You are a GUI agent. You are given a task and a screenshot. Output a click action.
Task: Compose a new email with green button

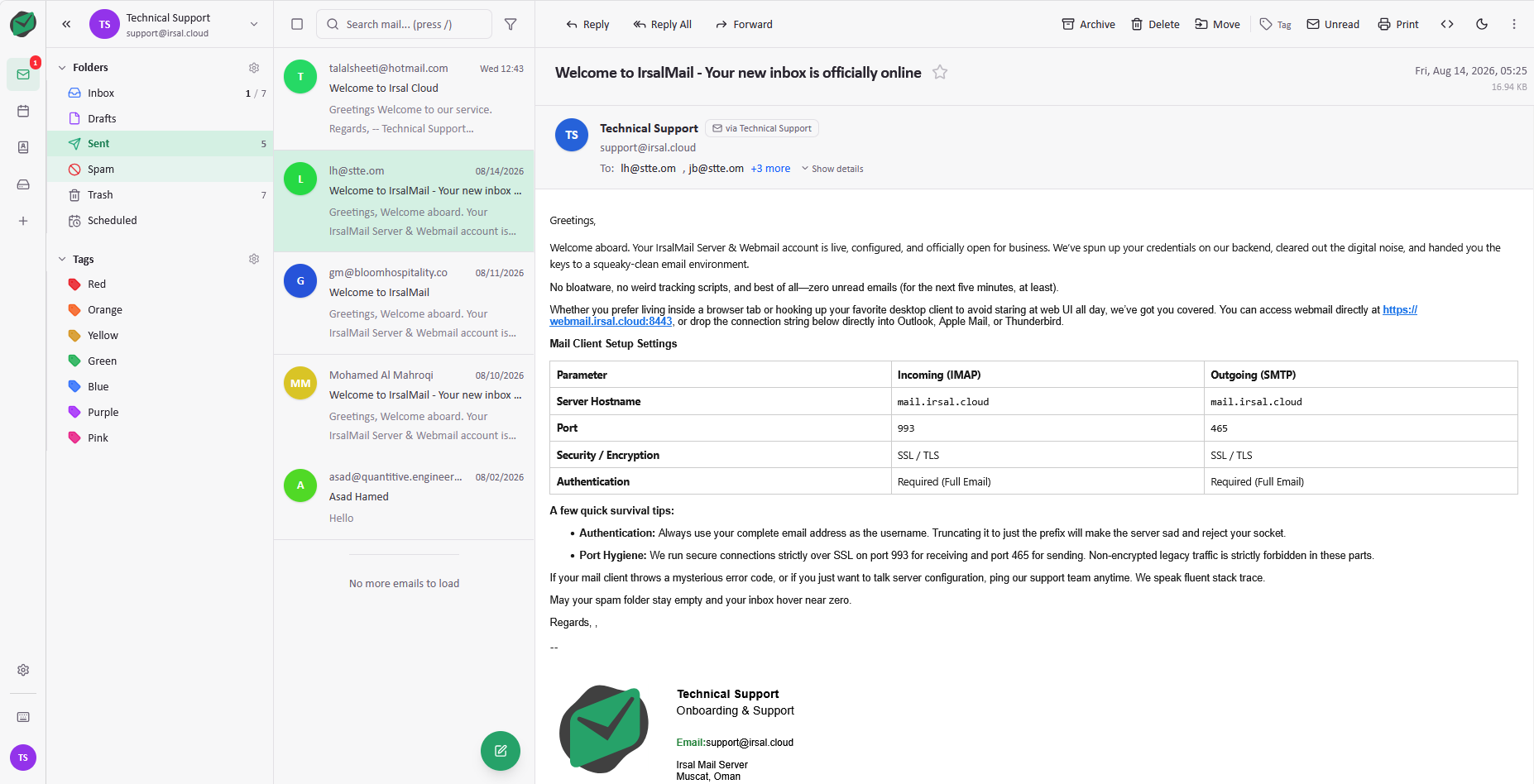point(501,751)
